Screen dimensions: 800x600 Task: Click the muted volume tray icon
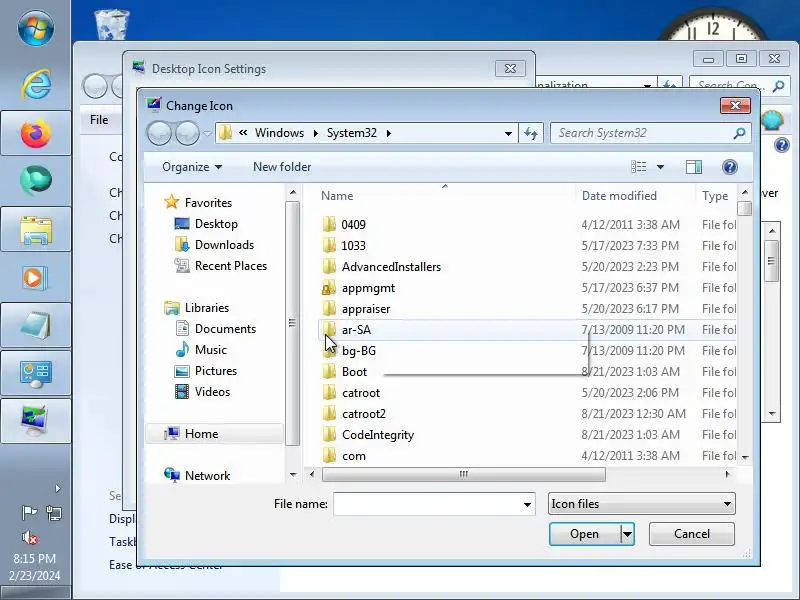click(x=29, y=537)
